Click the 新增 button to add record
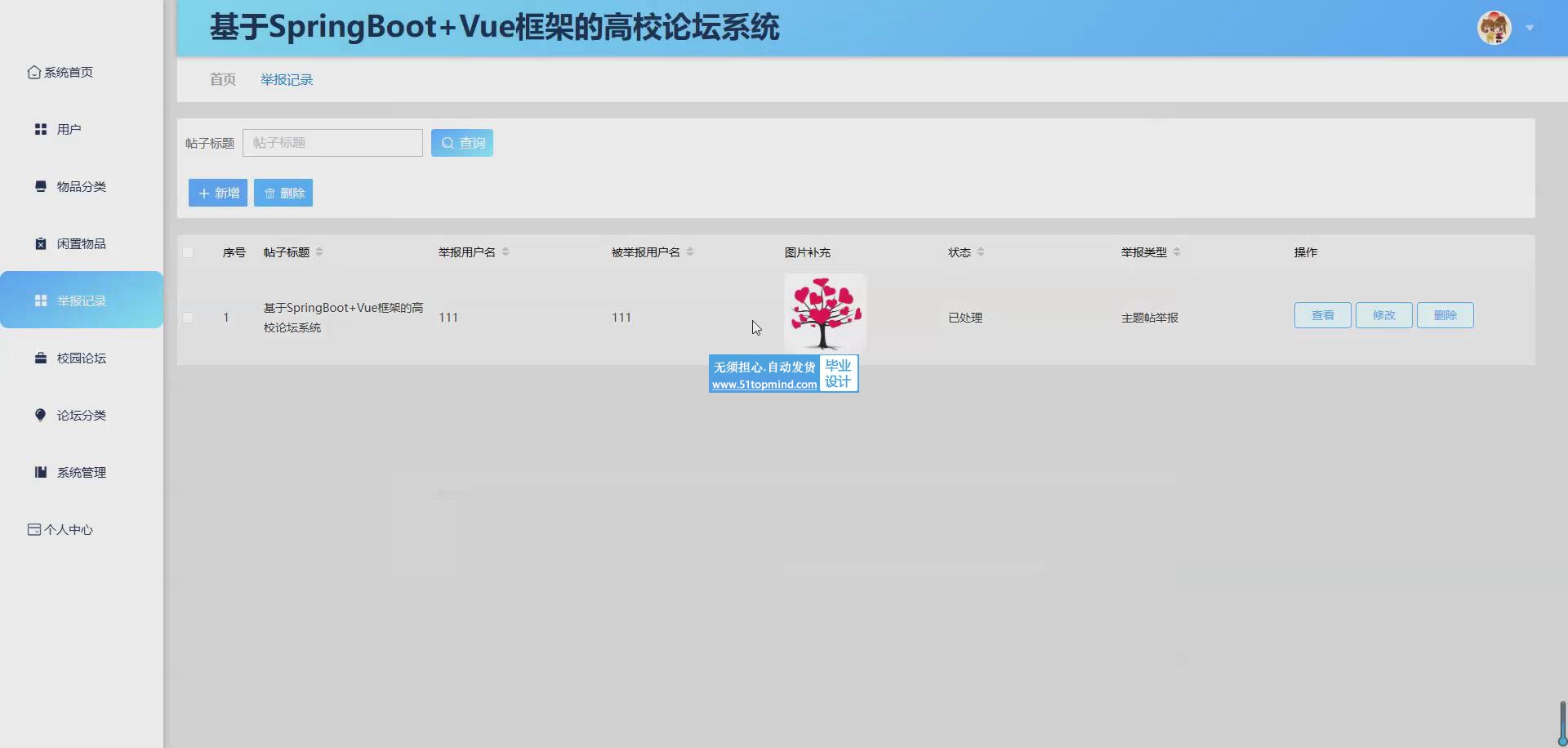1568x748 pixels. [x=218, y=193]
